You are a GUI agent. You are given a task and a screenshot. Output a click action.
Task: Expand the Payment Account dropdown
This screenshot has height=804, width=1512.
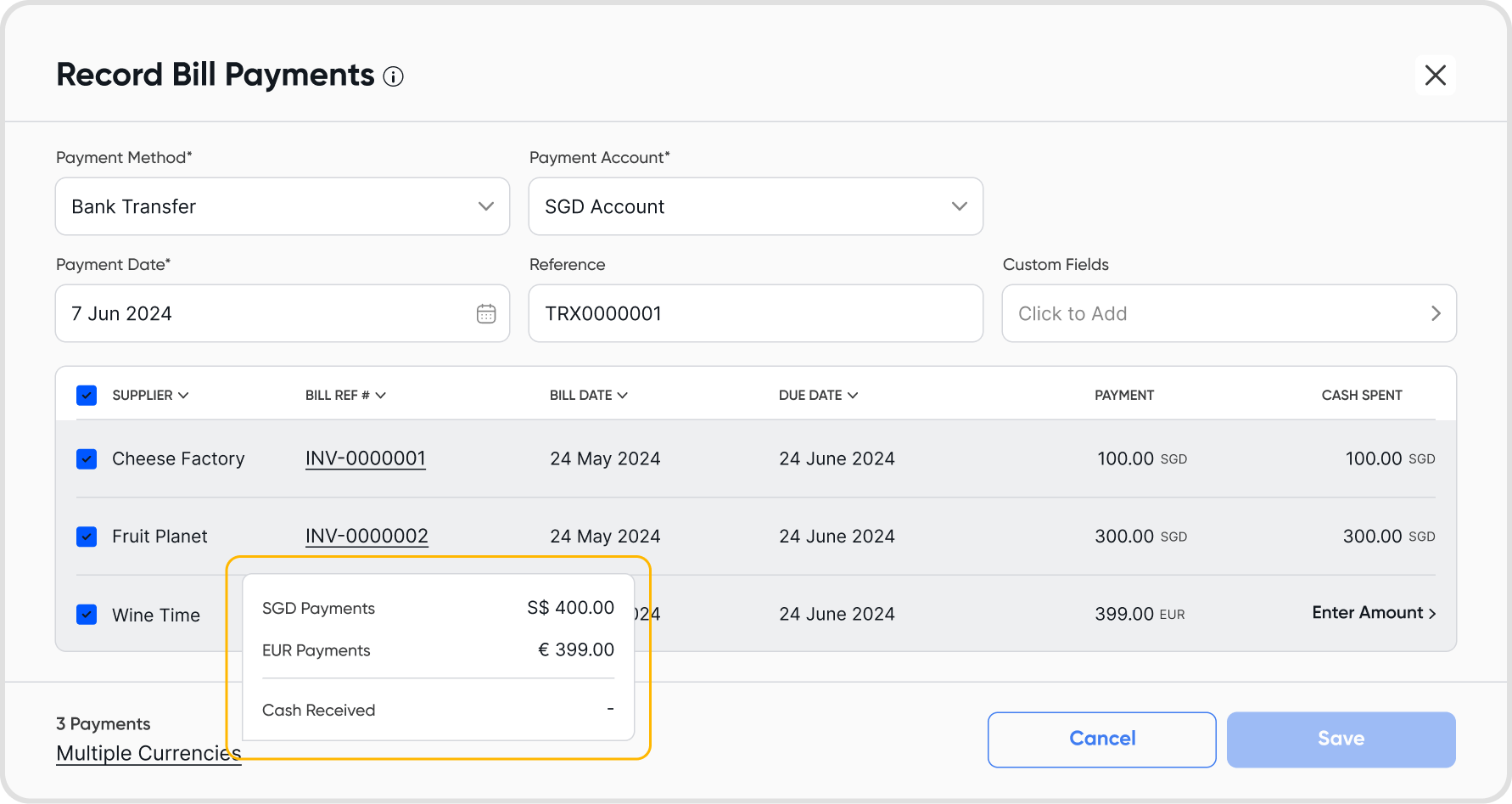click(x=755, y=206)
